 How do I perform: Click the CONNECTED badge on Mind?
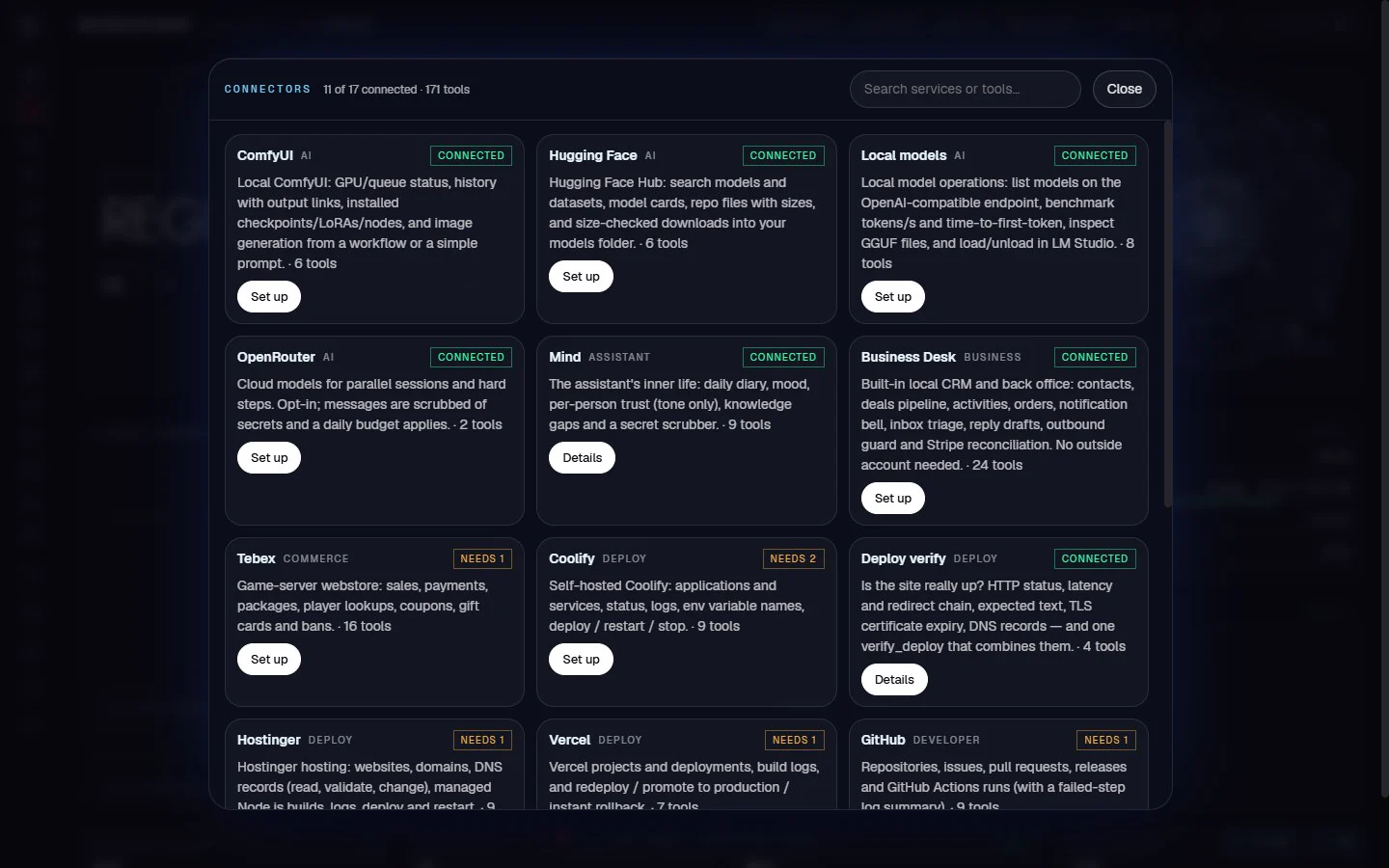[783, 357]
